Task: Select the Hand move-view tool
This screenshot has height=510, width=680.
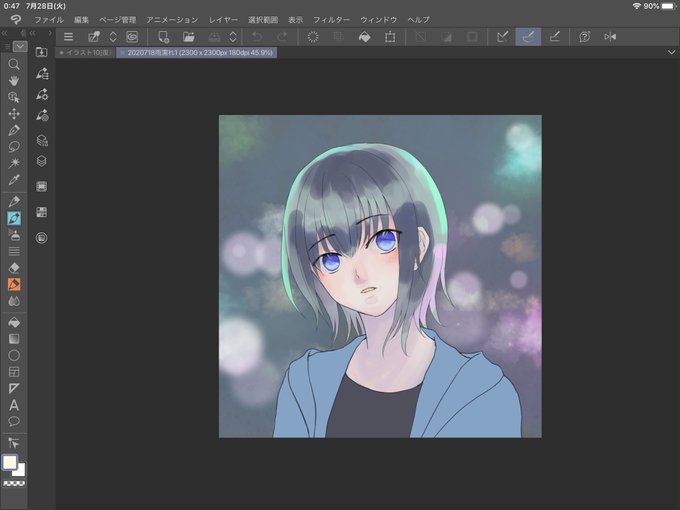Action: tap(14, 81)
